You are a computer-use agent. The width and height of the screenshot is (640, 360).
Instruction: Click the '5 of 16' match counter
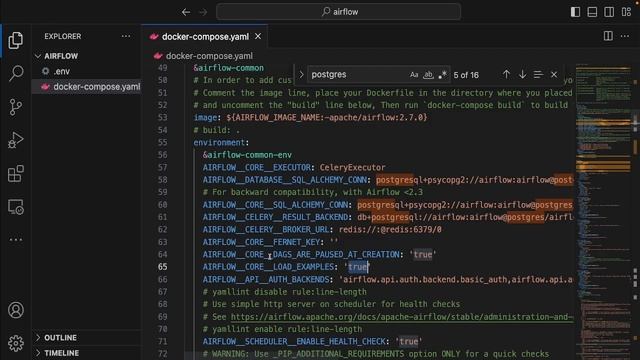[466, 75]
